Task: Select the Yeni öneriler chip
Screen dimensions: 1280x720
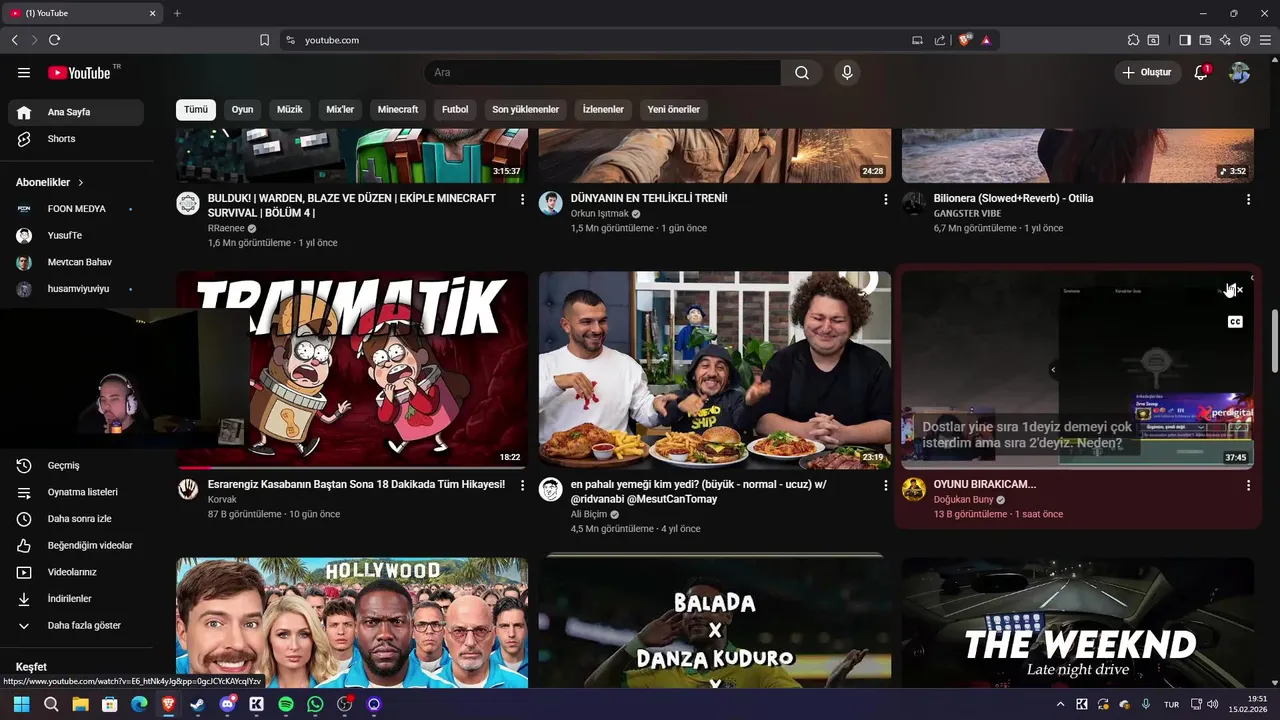Action: click(674, 110)
